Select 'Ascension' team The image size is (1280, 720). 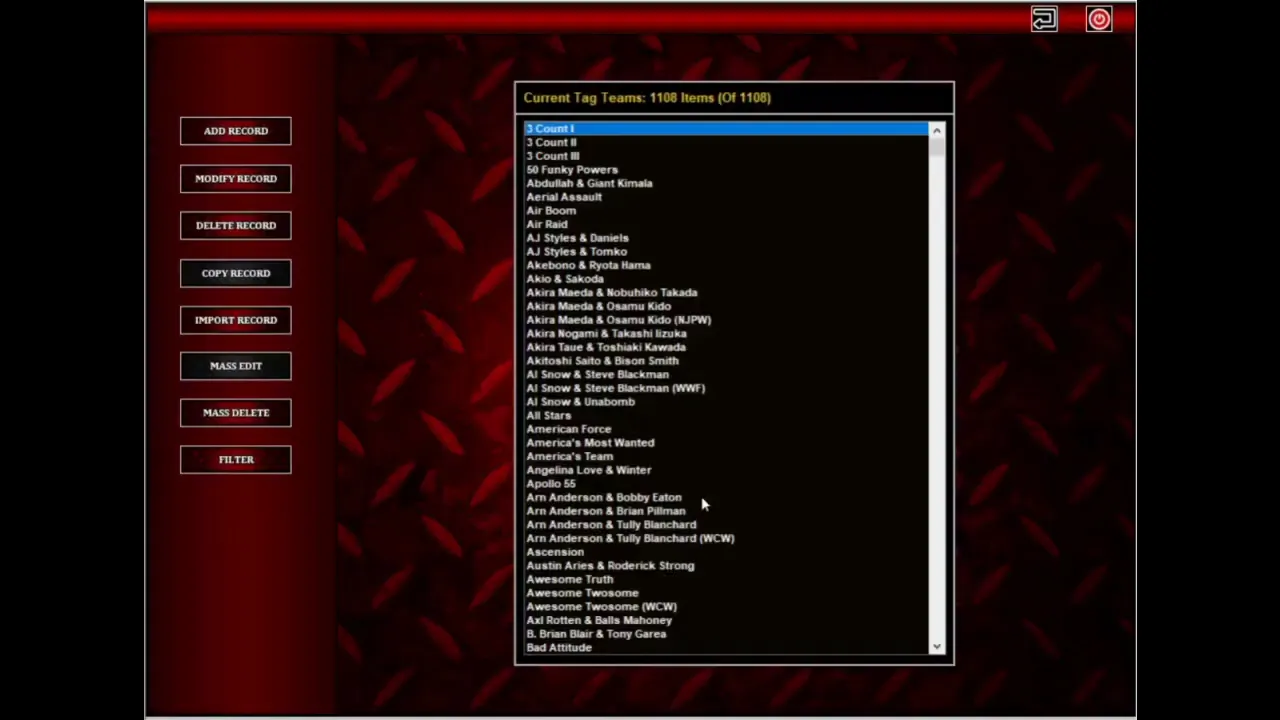[727, 552]
